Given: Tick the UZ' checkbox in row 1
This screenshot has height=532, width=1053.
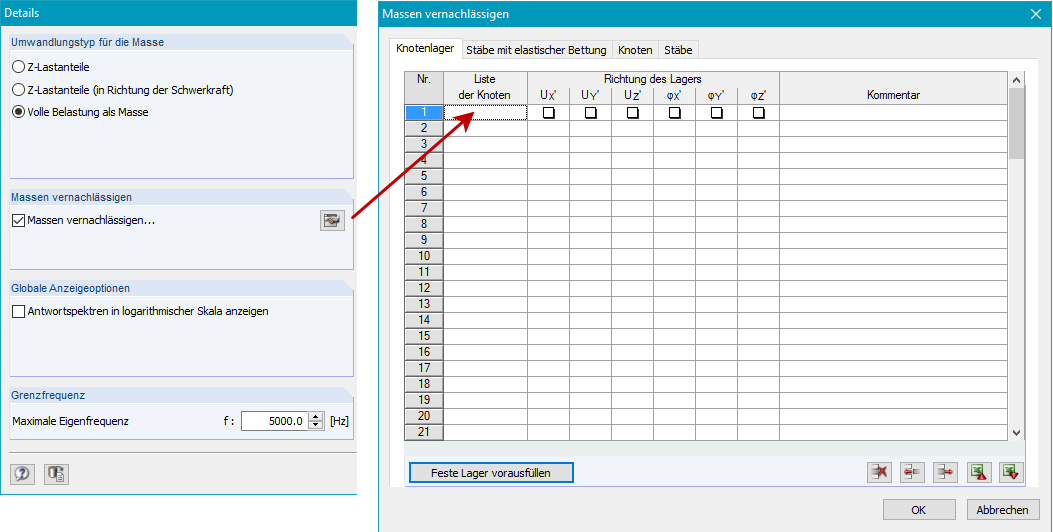Looking at the screenshot, I should tap(633, 113).
